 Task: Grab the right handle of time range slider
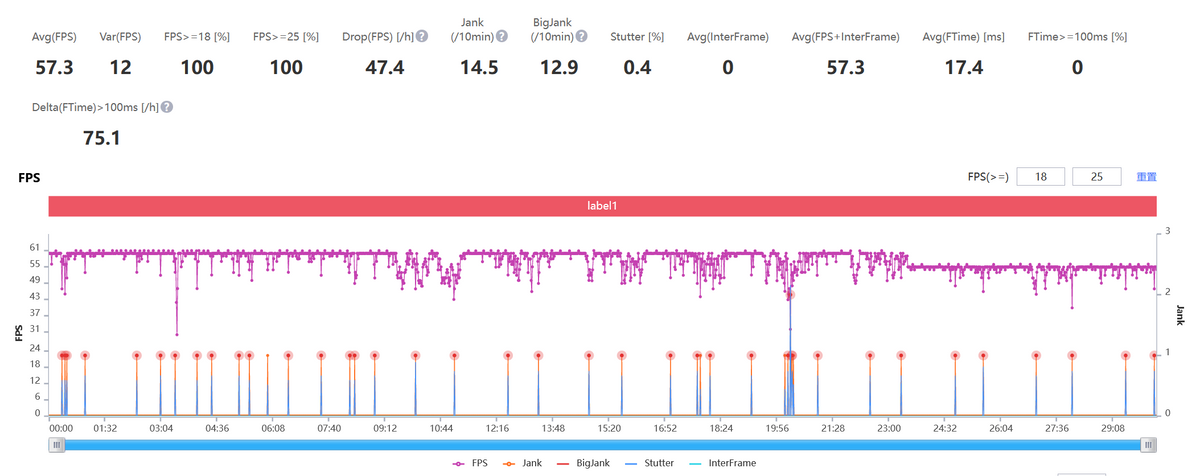(x=1149, y=445)
